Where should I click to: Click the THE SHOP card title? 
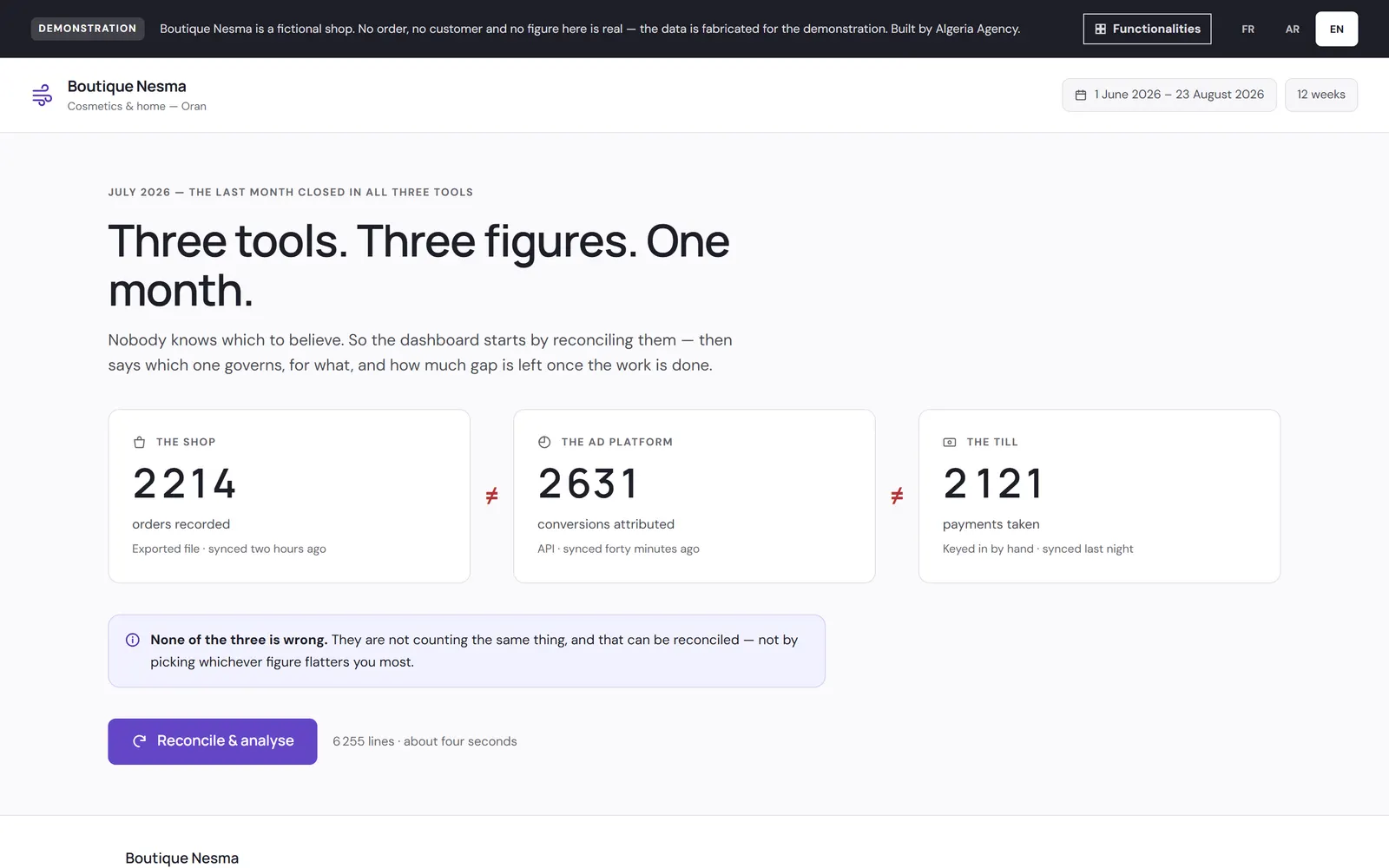(186, 442)
